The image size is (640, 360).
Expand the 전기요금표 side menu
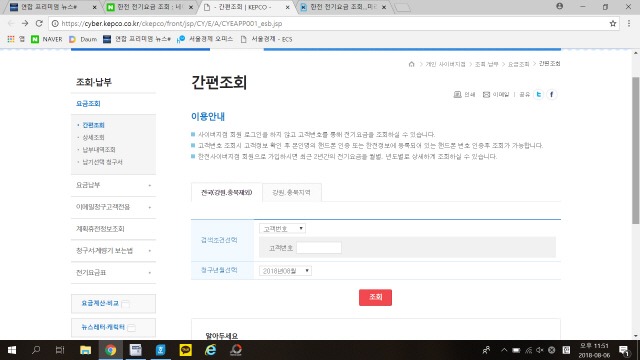113,273
